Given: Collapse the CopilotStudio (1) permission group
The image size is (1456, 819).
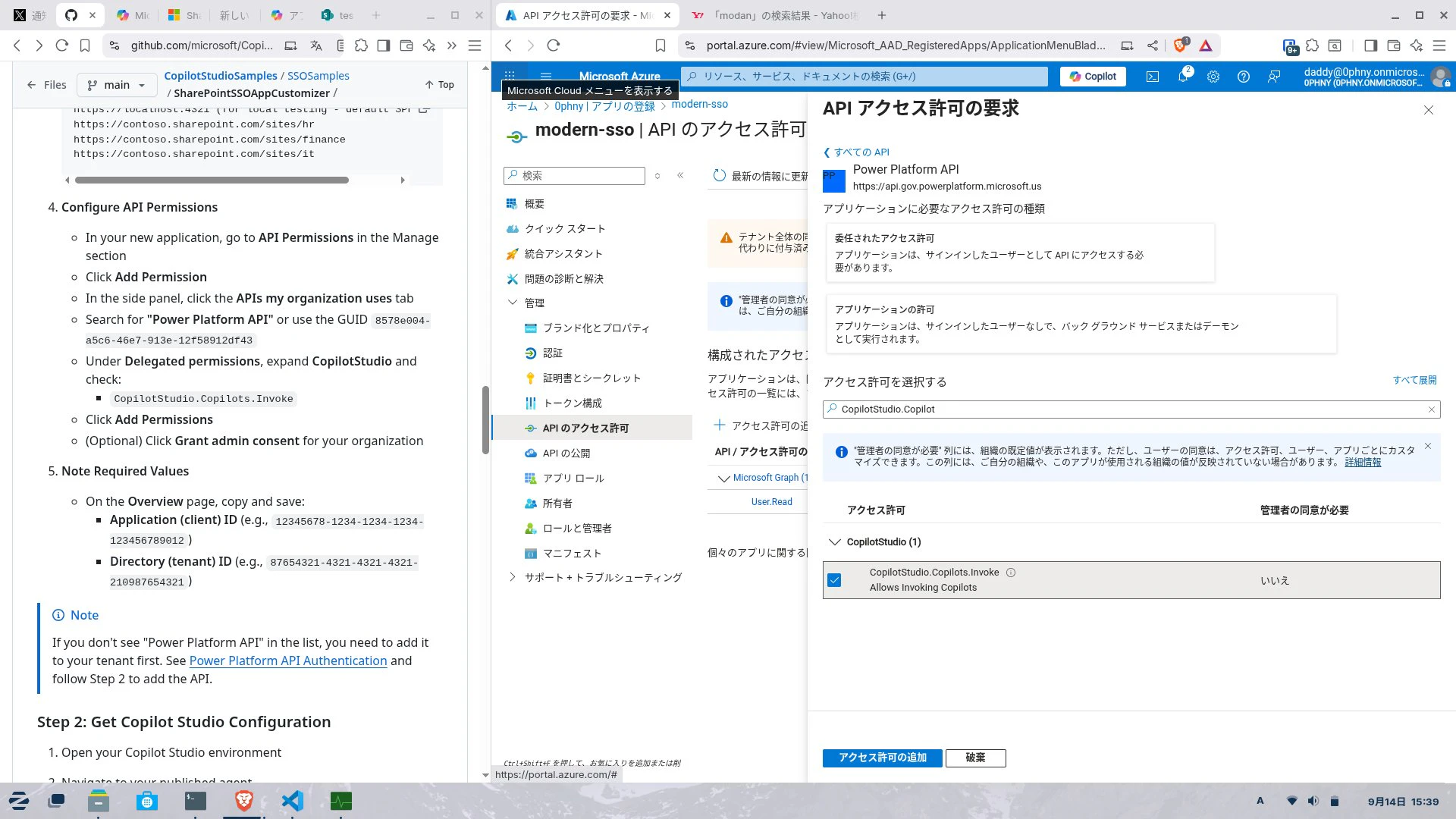Looking at the screenshot, I should coord(835,542).
